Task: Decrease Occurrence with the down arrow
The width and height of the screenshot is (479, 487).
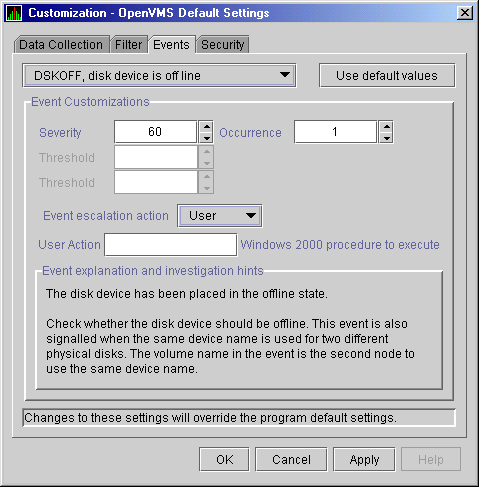Action: tap(386, 138)
